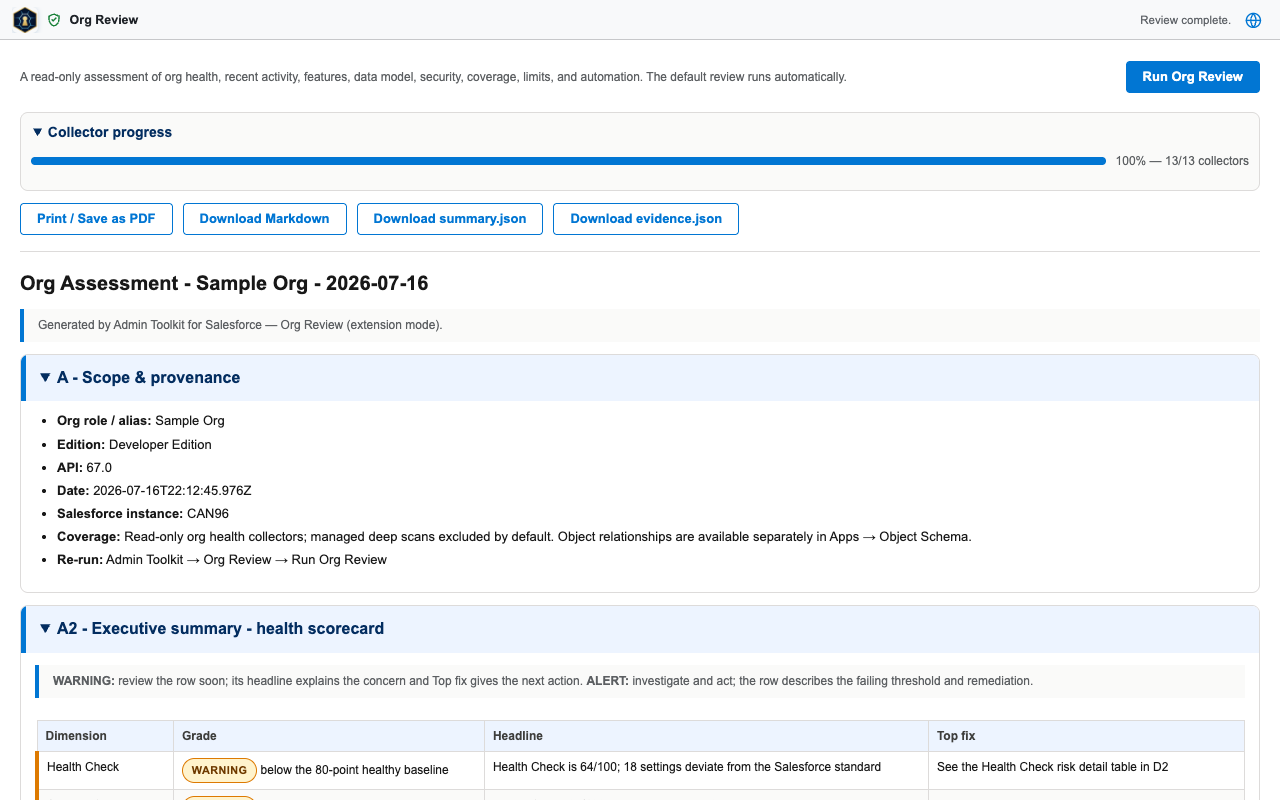Viewport: 1280px width, 800px height.
Task: Download the evidence.json file
Action: [x=646, y=219]
